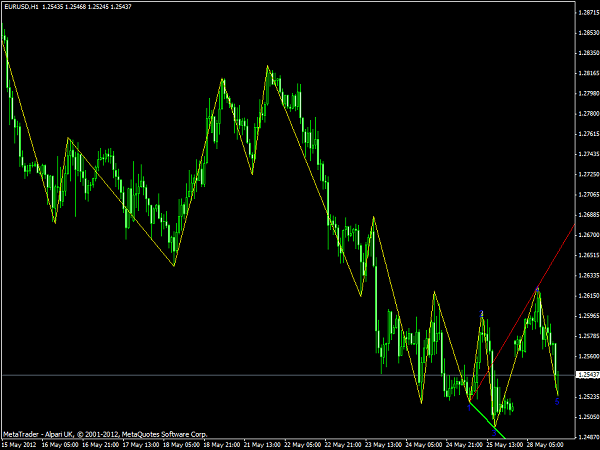Click the 22 May 05:00 time label
Viewport: 600px width, 450px height.
(x=303, y=445)
